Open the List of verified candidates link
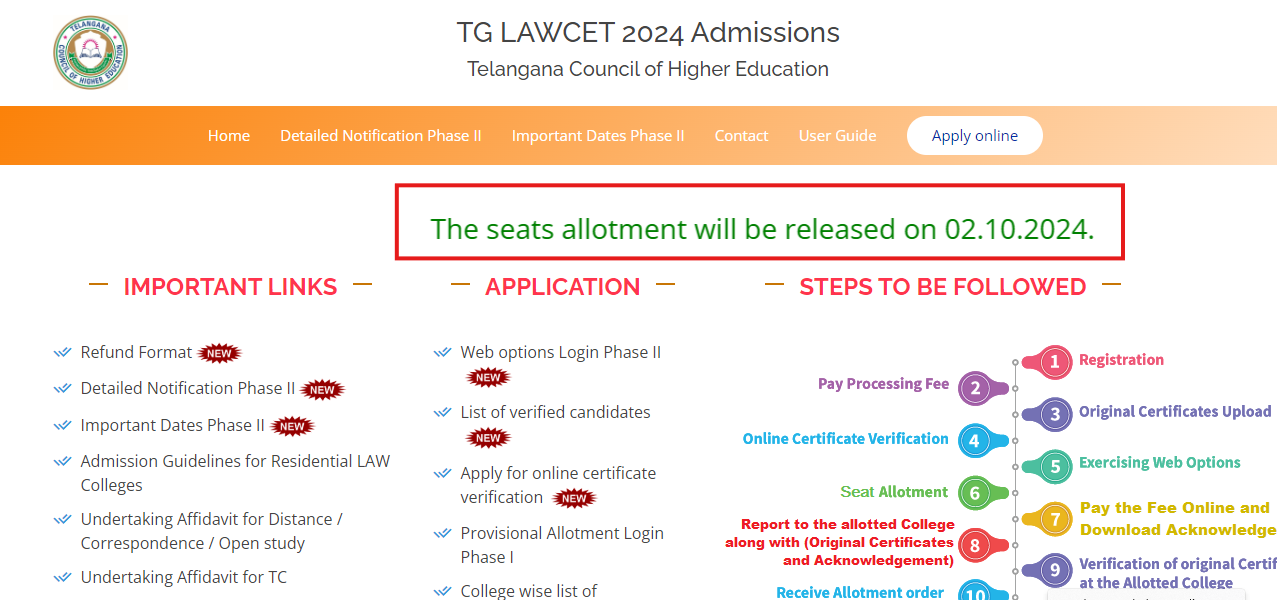 tap(555, 411)
